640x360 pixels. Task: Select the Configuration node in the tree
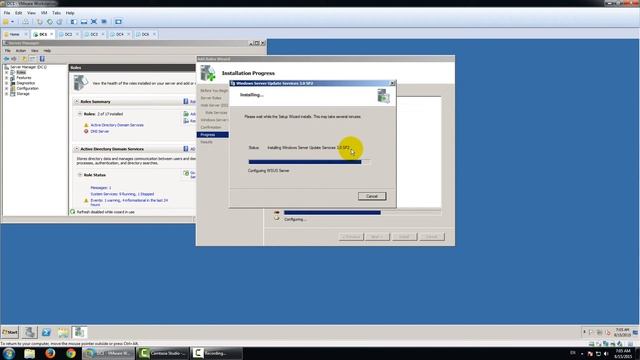point(27,88)
